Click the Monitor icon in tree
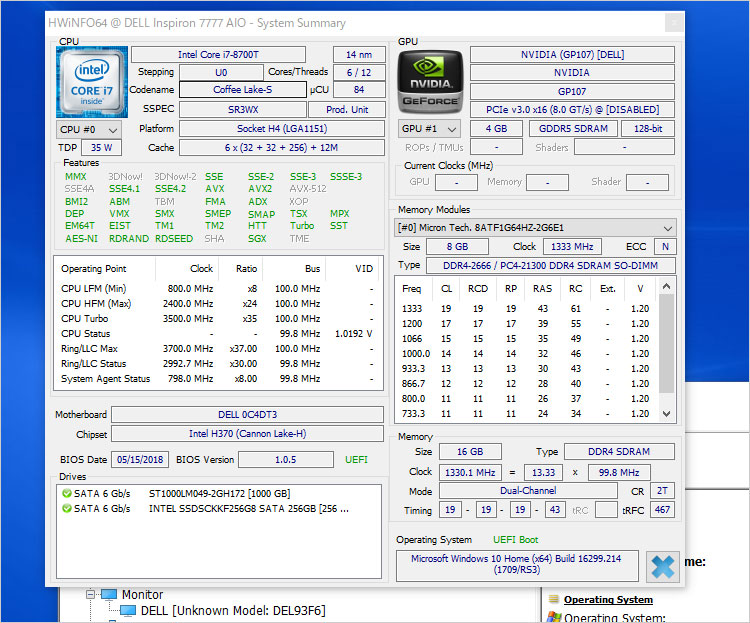The width and height of the screenshot is (750, 623). [x=109, y=594]
